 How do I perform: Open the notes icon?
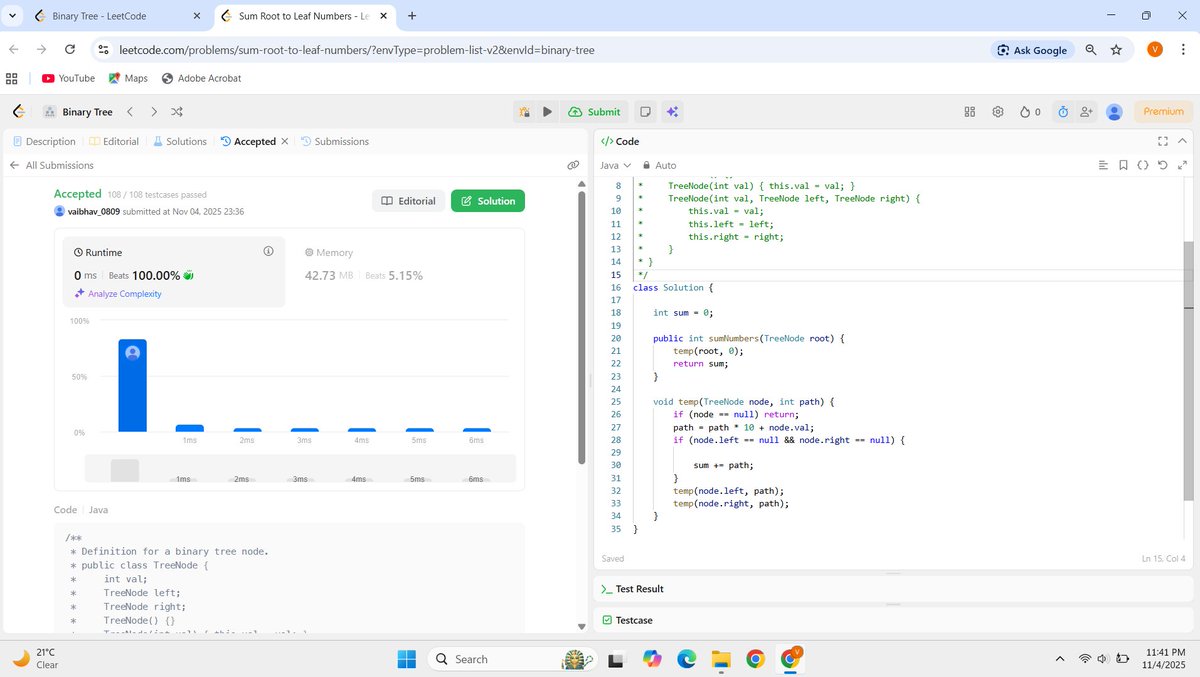646,112
